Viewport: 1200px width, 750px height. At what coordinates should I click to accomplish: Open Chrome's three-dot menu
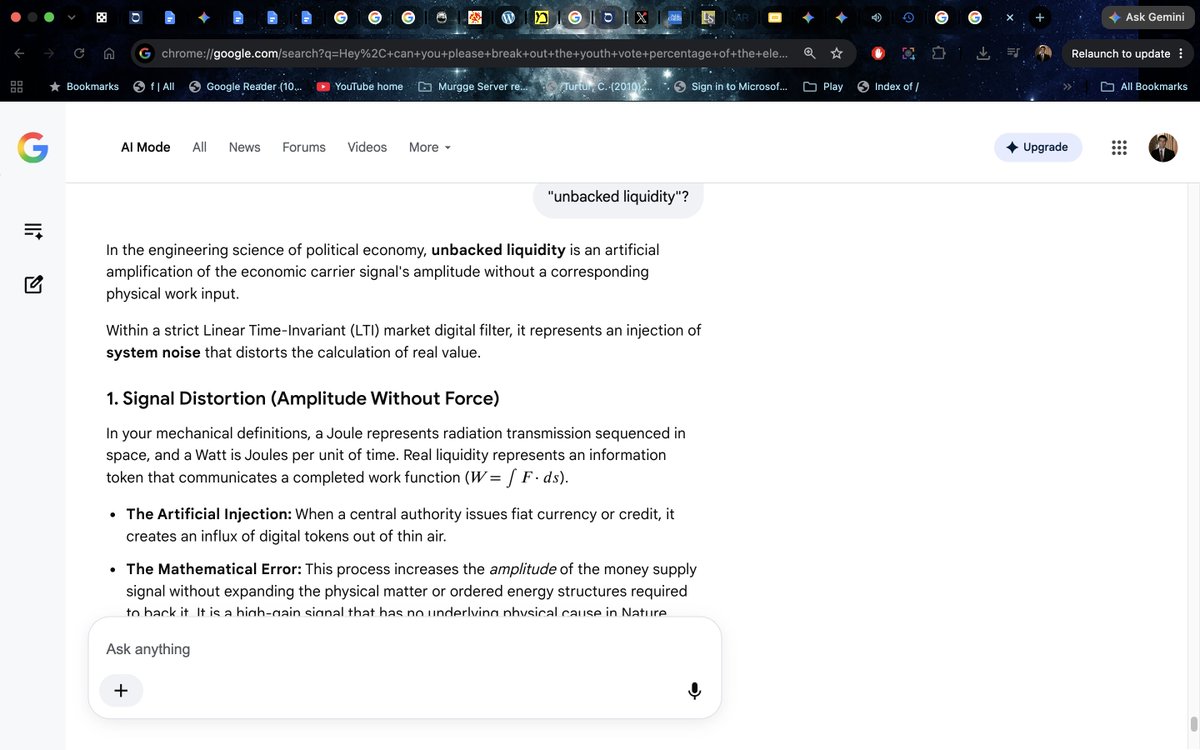pyautogui.click(x=1181, y=53)
